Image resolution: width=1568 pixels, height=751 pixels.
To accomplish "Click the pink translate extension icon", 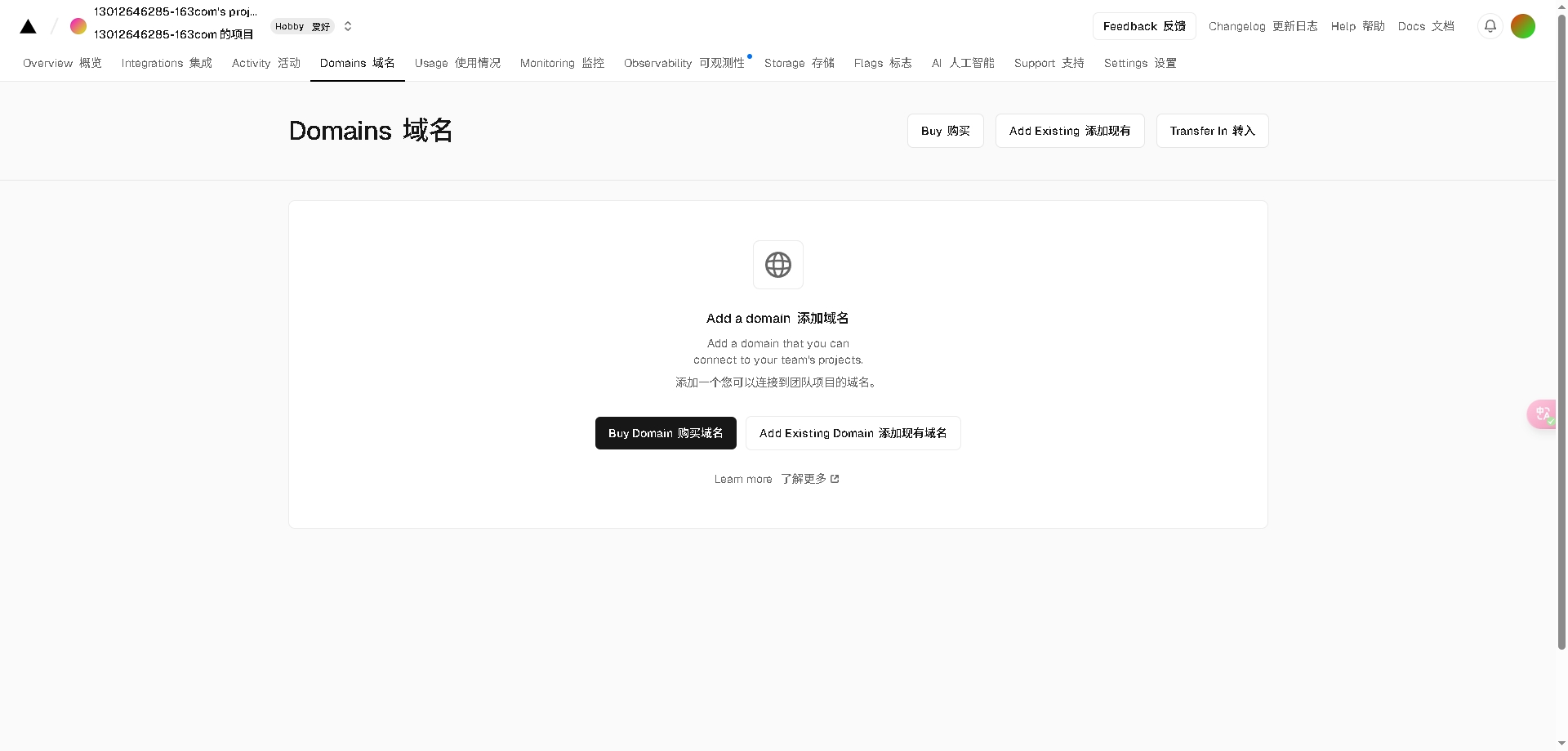I will click(x=1543, y=414).
